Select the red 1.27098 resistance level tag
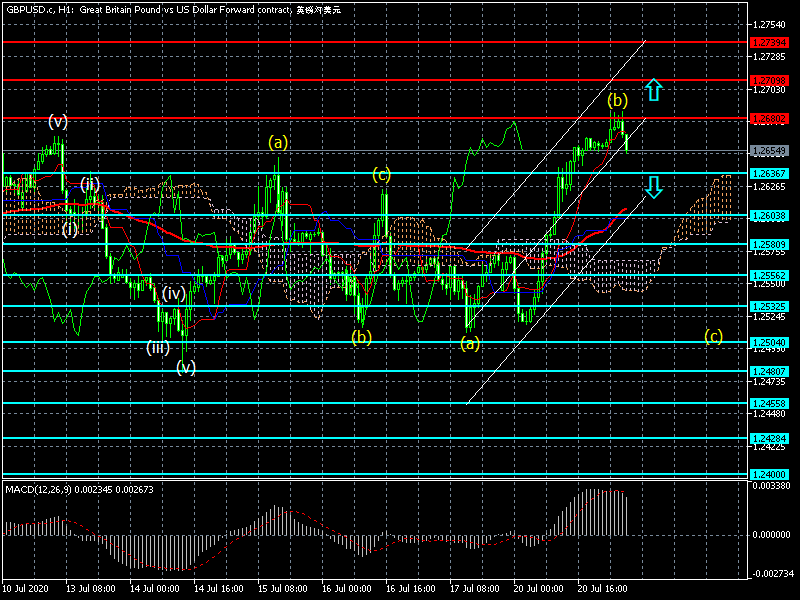Image resolution: width=800 pixels, height=600 pixels. (770, 78)
